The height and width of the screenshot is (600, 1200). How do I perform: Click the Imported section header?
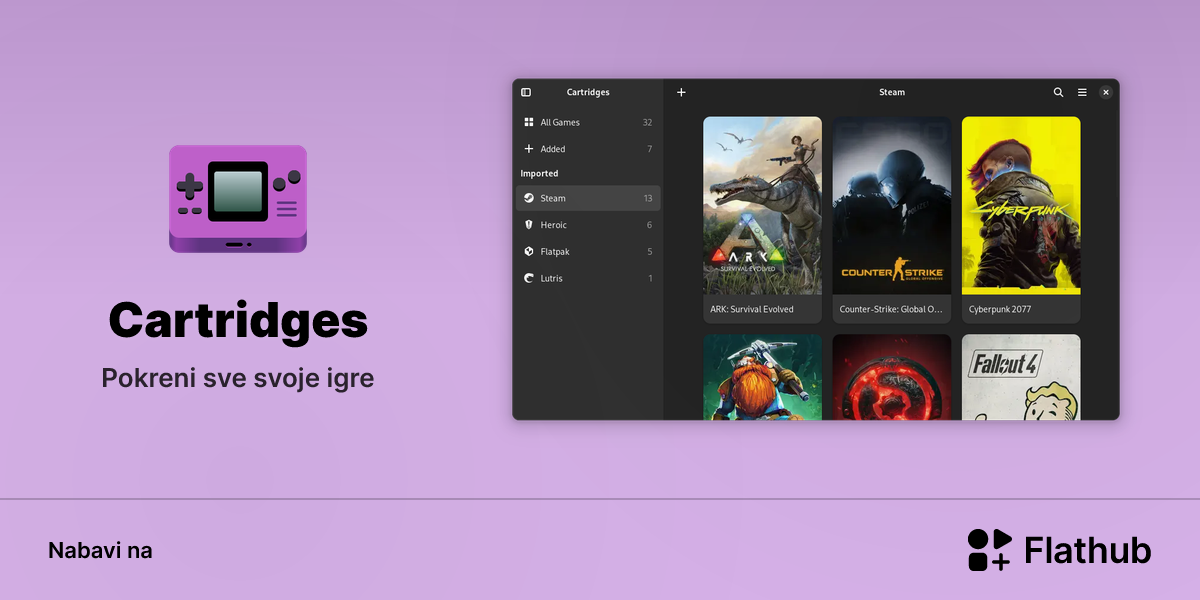(539, 173)
